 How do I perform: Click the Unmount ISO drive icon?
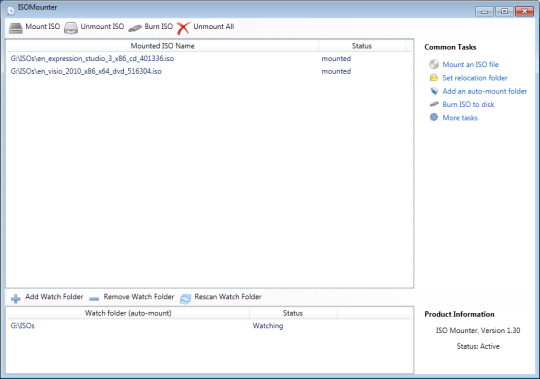coord(71,28)
